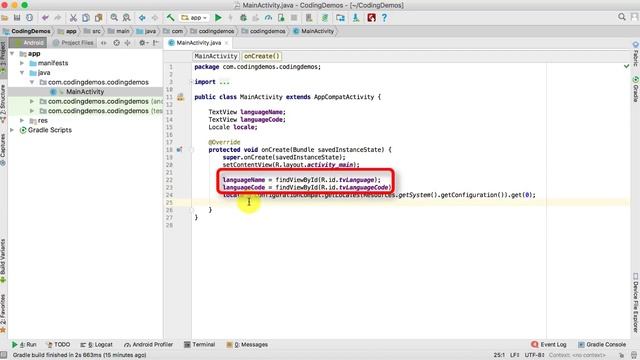Open the Gradle side panel
Image resolution: width=640 pixels, height=360 pixels.
(x=636, y=89)
